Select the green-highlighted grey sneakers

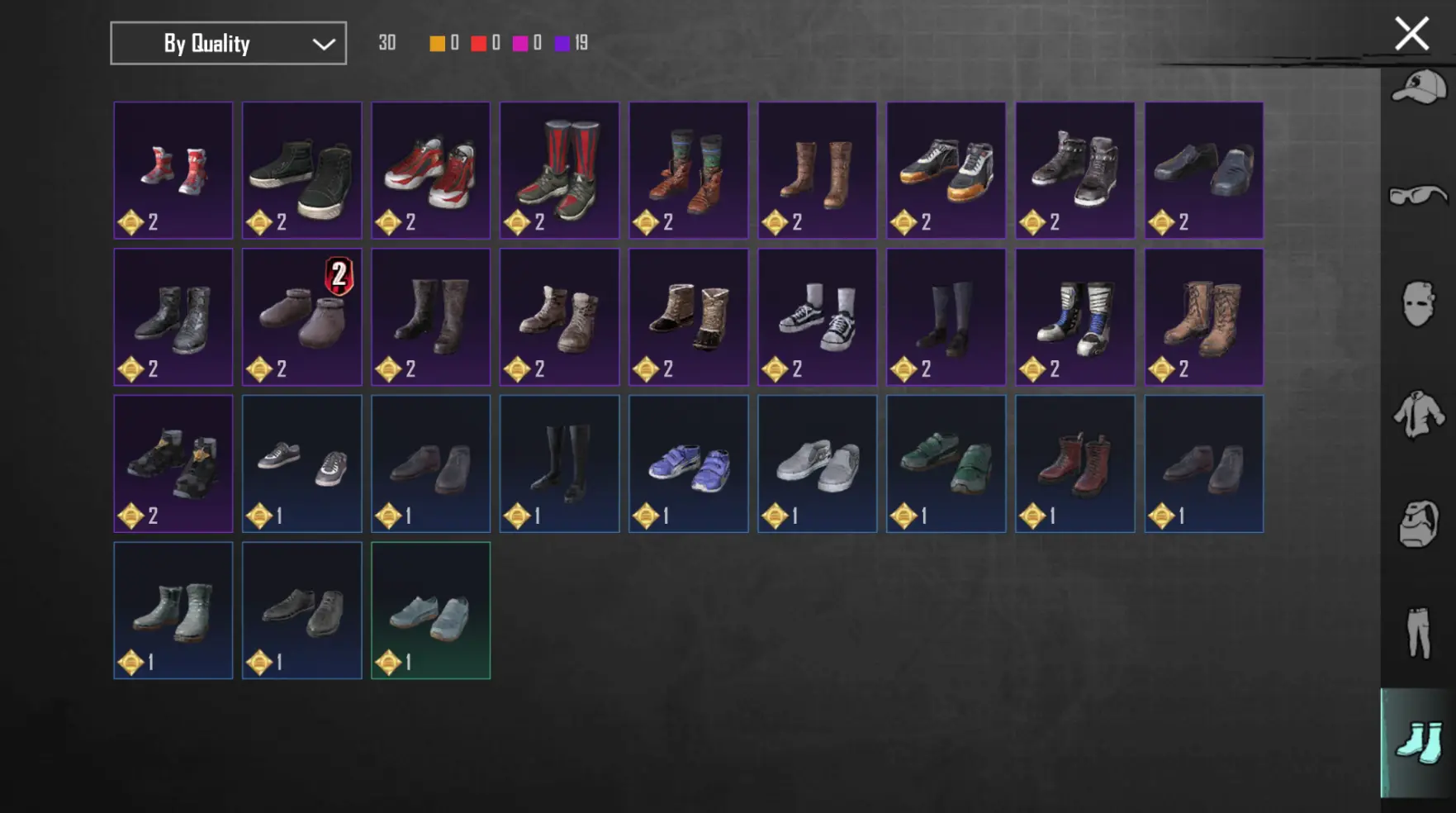coord(430,611)
